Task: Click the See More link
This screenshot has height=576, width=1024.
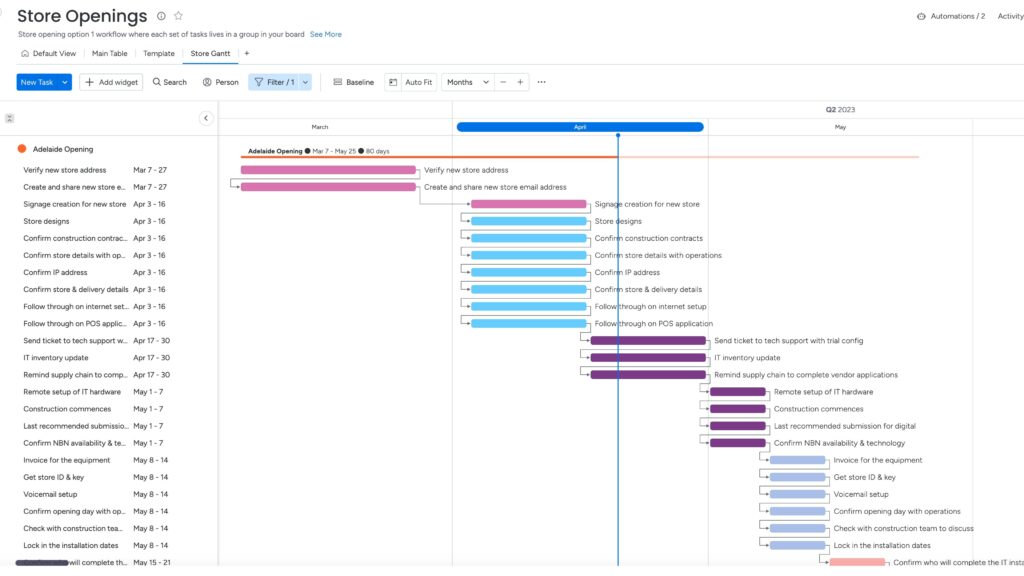Action: (x=325, y=34)
